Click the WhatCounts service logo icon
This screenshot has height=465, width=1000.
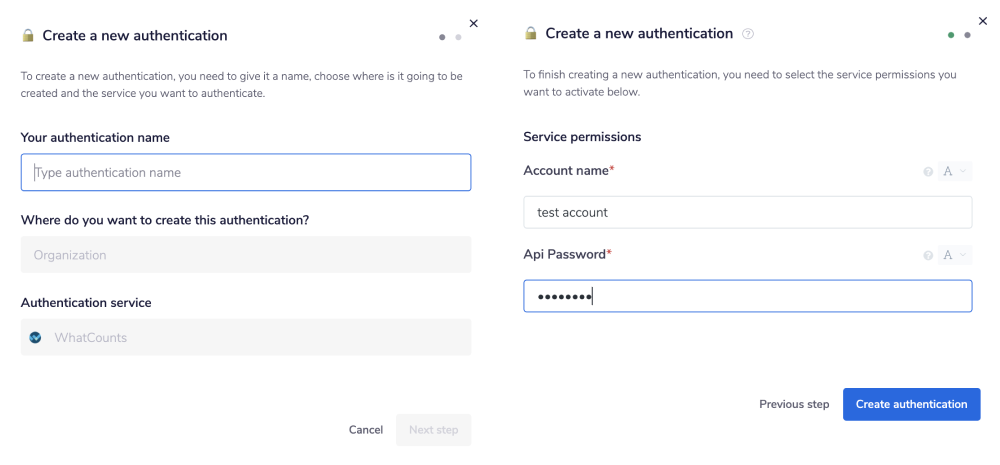pyautogui.click(x=36, y=338)
